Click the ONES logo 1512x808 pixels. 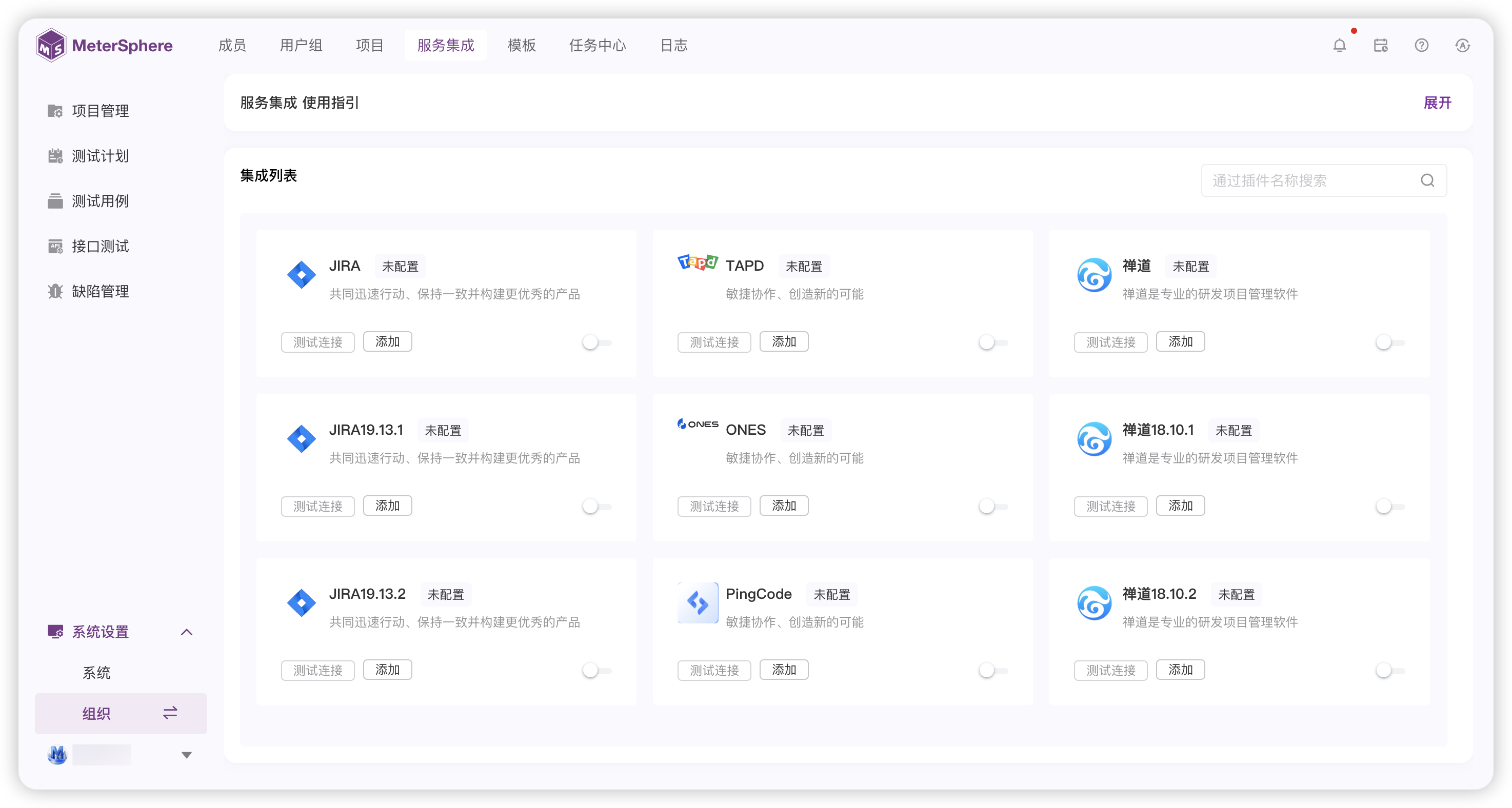698,423
